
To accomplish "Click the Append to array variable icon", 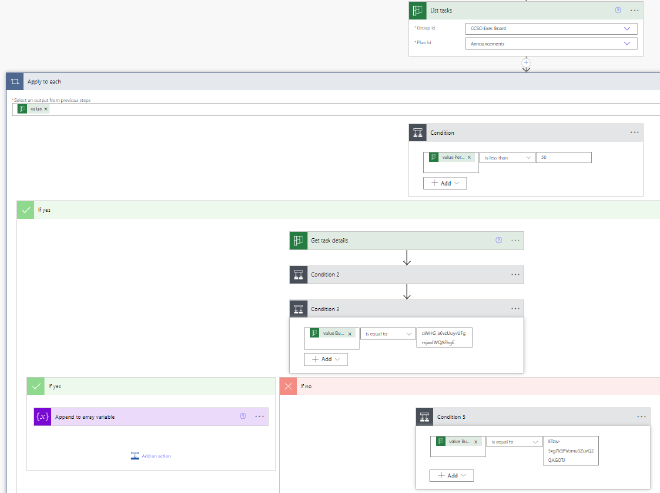I will tap(42, 416).
